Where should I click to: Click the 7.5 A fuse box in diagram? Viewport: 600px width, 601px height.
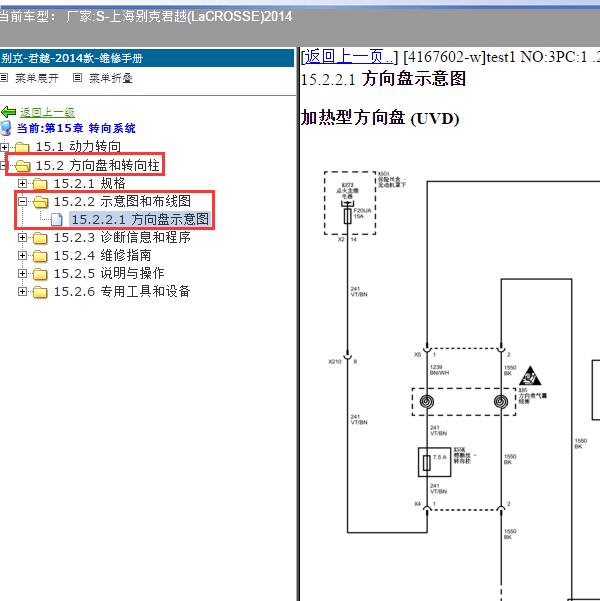(x=434, y=462)
